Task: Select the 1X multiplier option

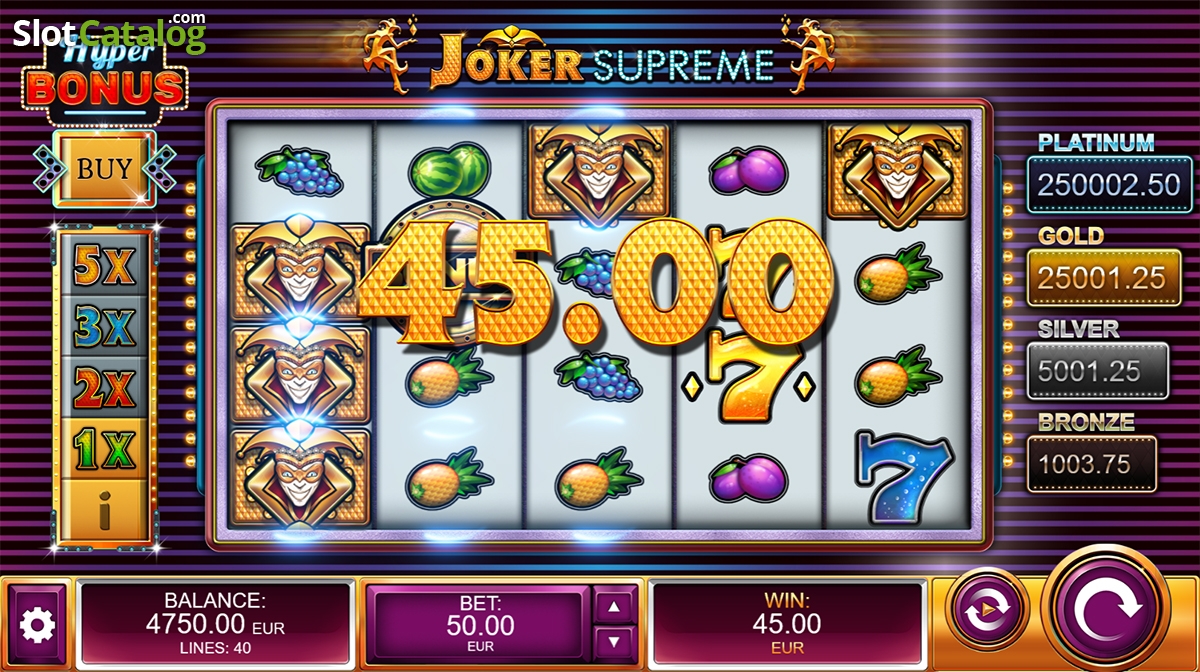Action: coord(105,449)
